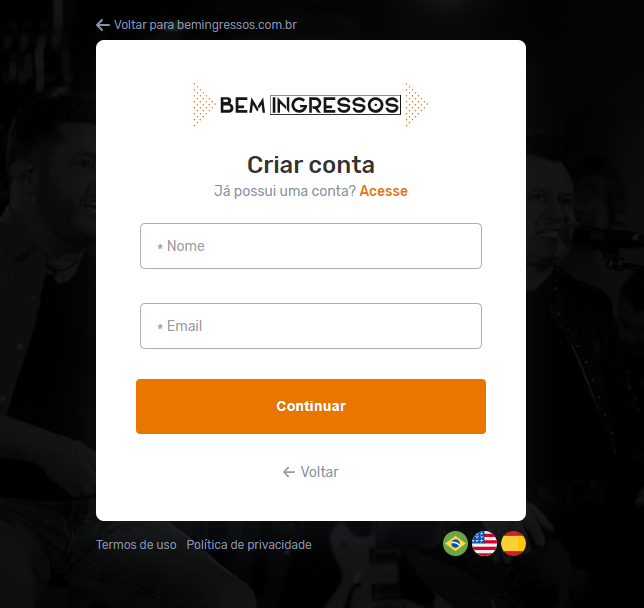Screen dimensions: 644x608
Task: Open the Política de privacidade link
Action: tap(249, 545)
